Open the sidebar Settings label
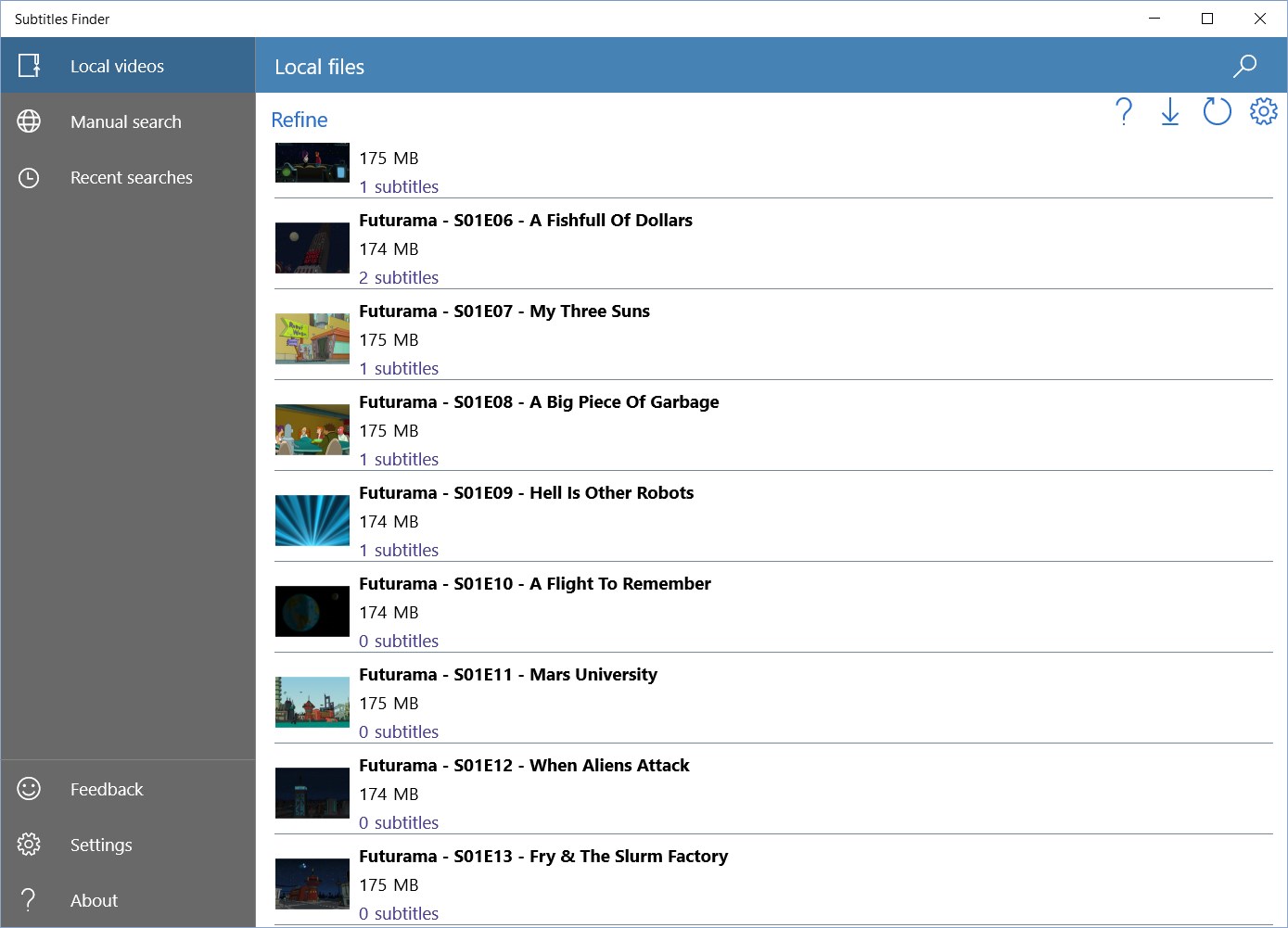Viewport: 1288px width, 928px height. [101, 845]
